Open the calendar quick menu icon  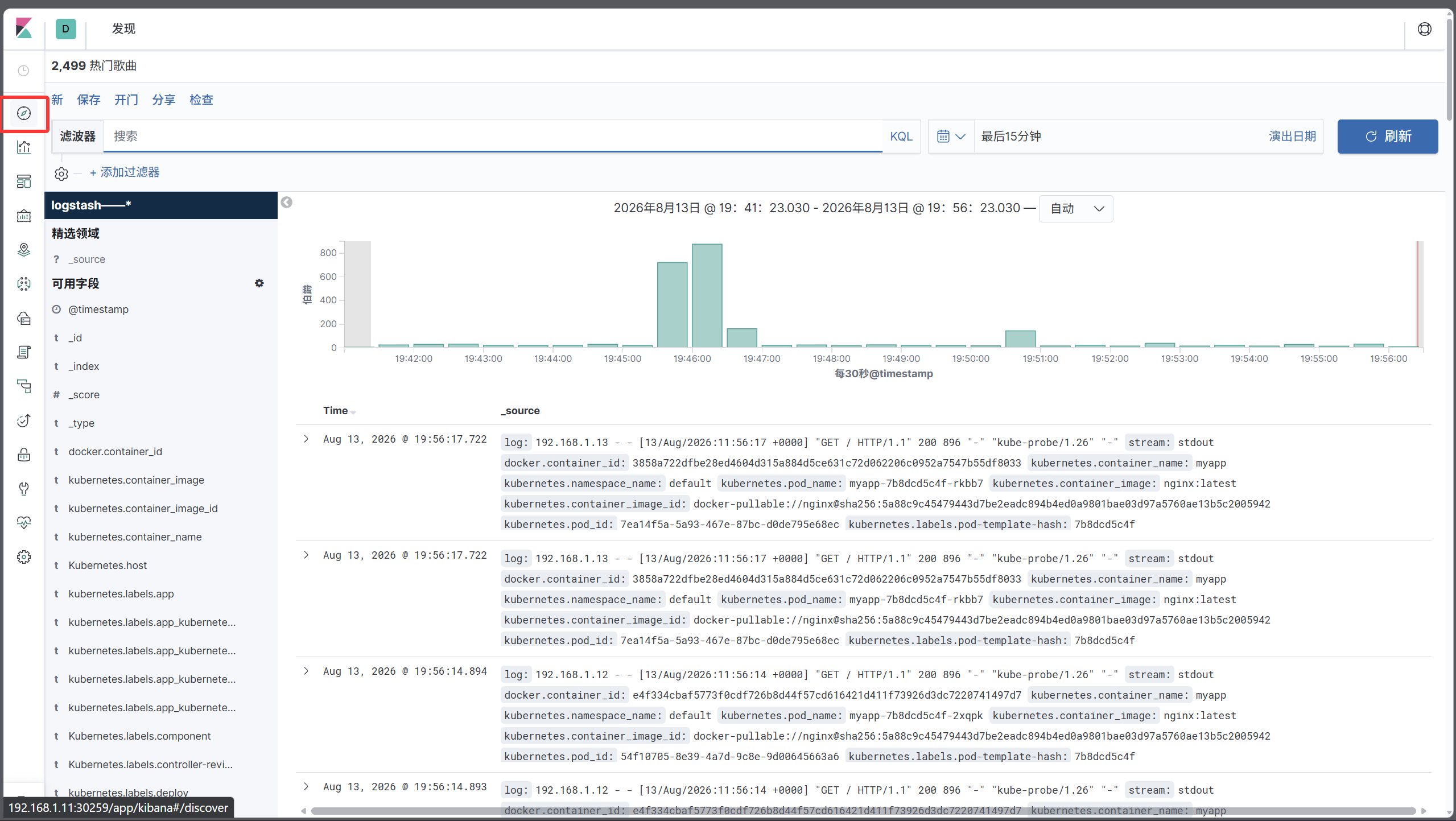pyautogui.click(x=951, y=137)
